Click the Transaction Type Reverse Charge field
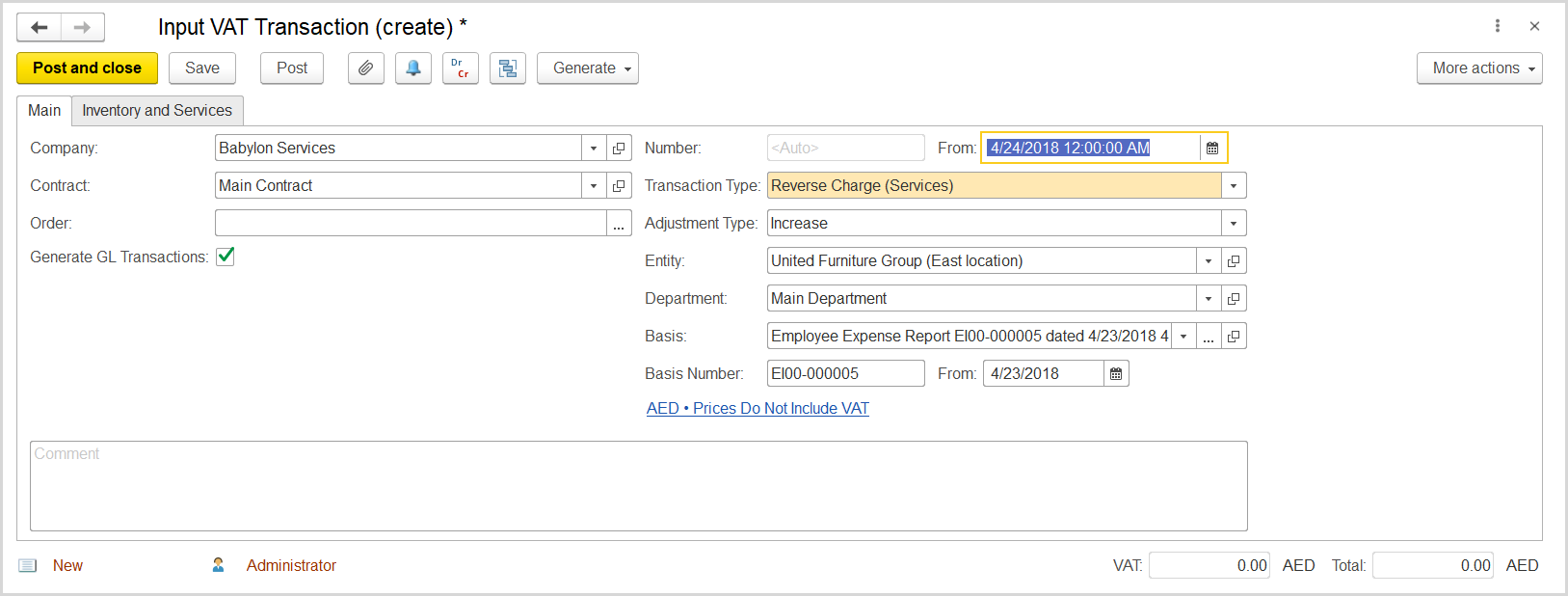Viewport: 1568px width, 596px height. point(994,185)
